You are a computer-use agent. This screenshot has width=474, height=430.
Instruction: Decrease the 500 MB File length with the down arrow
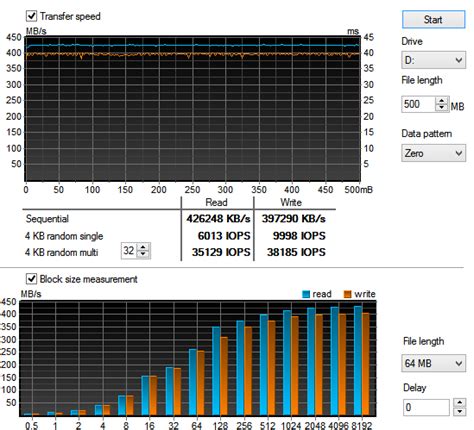tap(442, 108)
